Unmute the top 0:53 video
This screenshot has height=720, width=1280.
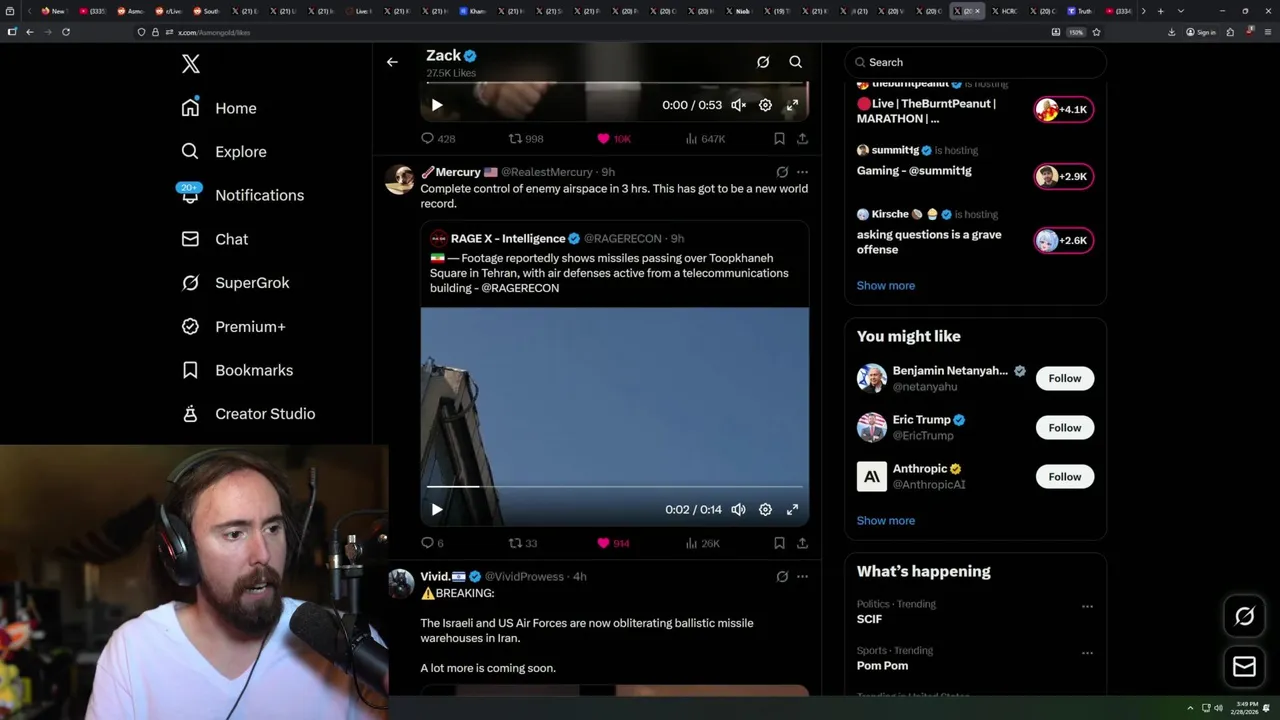point(738,105)
